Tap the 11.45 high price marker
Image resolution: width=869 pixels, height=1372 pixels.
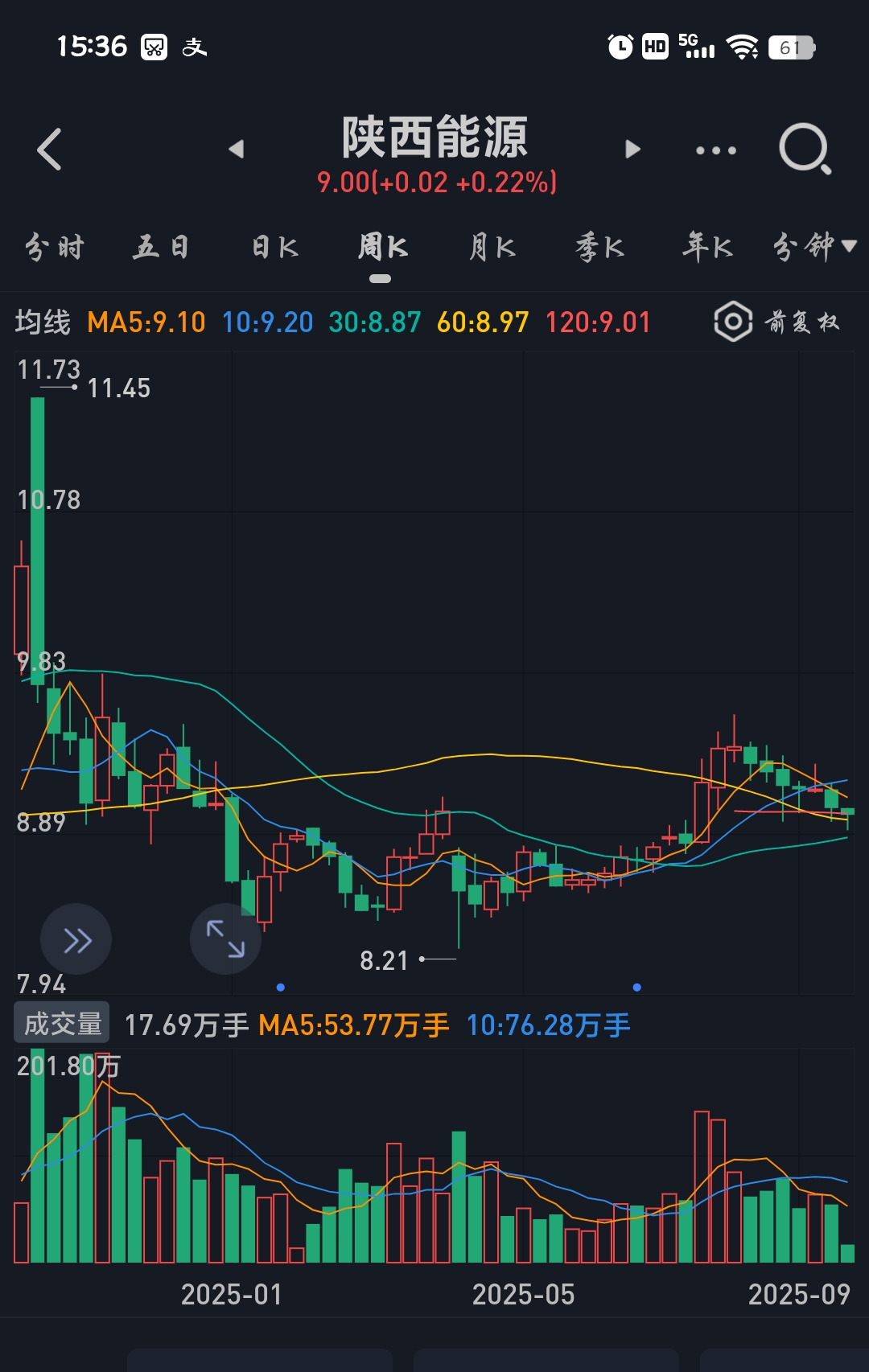(x=118, y=388)
